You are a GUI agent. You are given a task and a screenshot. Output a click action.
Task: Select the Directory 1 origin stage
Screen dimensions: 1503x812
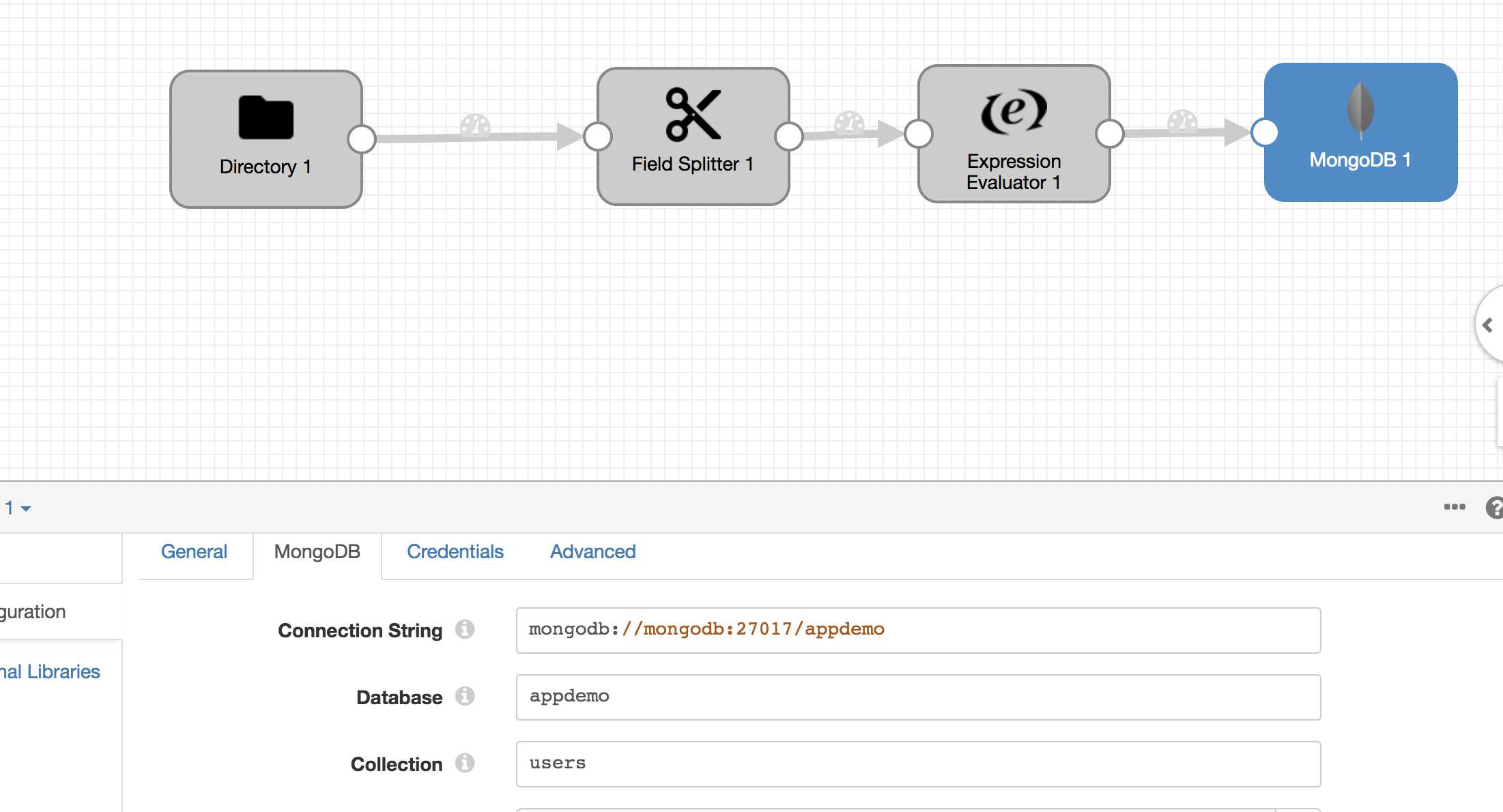coord(266,139)
